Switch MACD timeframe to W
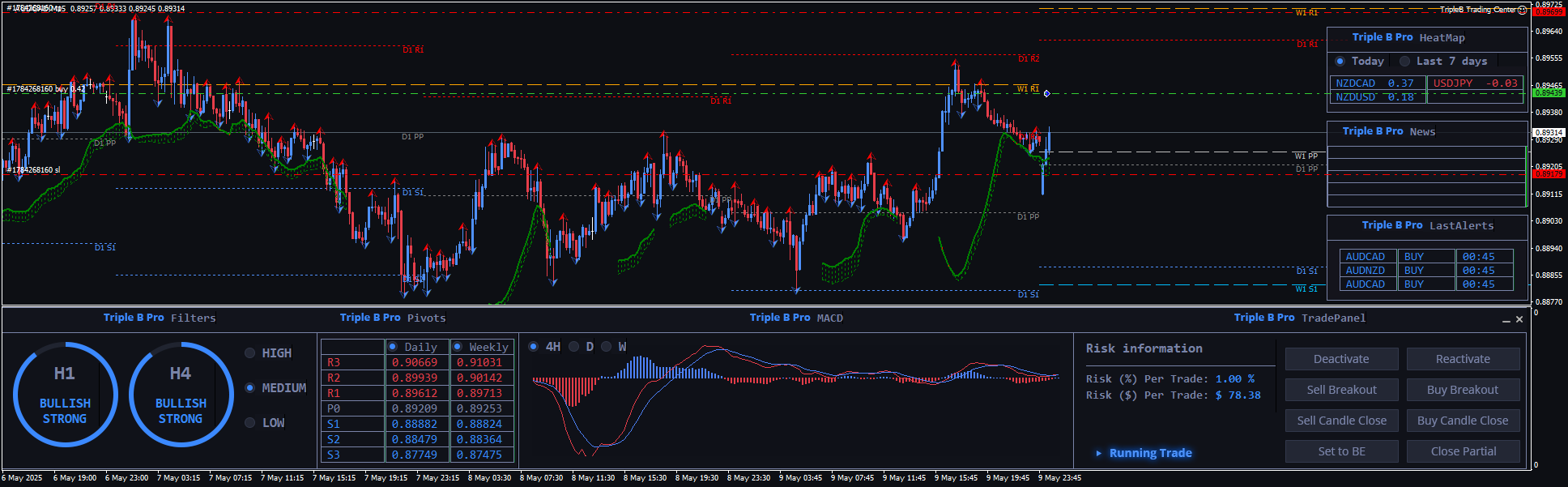Screen dimensions: 1568x487 [607, 347]
